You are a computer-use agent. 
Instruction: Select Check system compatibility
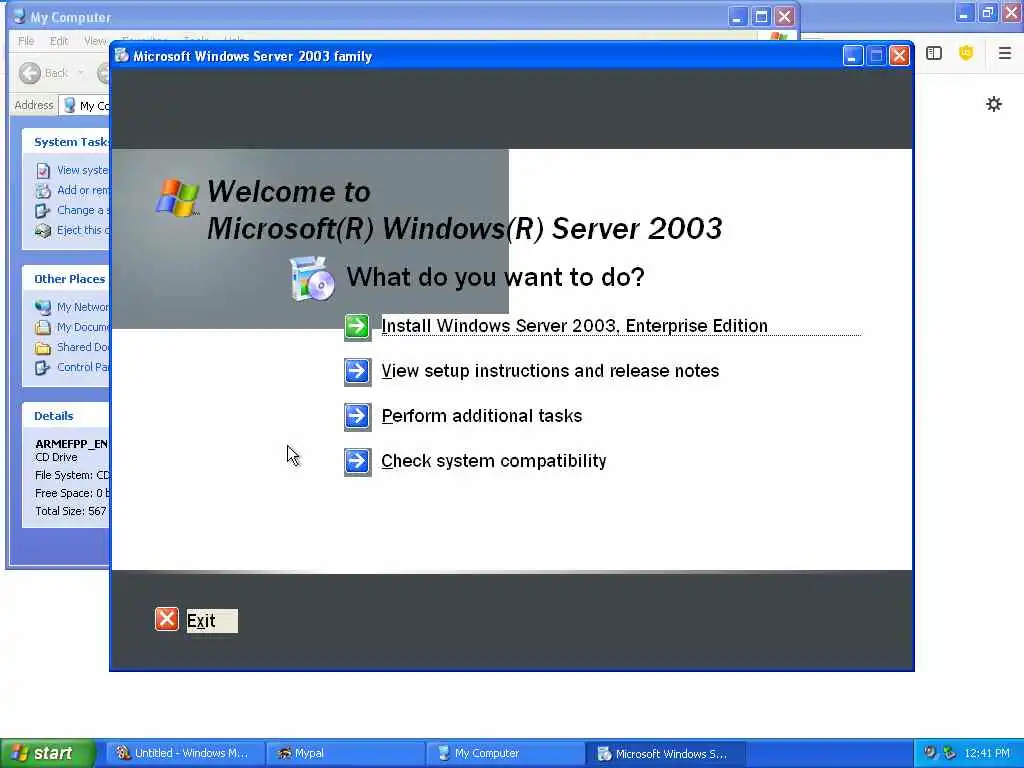coord(494,461)
